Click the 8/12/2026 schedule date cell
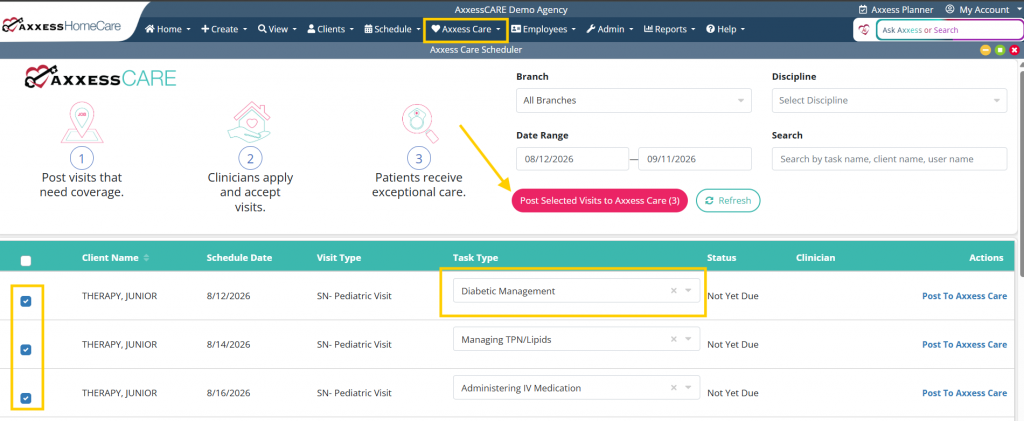 (x=228, y=296)
